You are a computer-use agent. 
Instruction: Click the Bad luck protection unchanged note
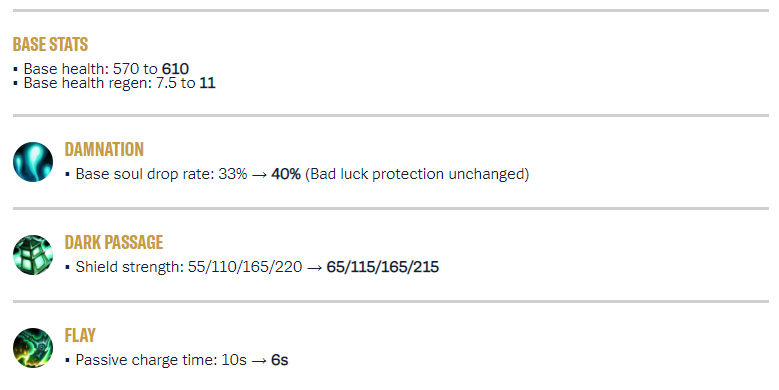[x=417, y=174]
